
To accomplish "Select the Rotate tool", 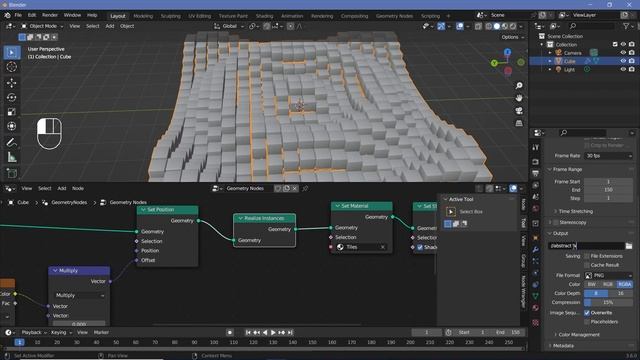I will coord(11,97).
